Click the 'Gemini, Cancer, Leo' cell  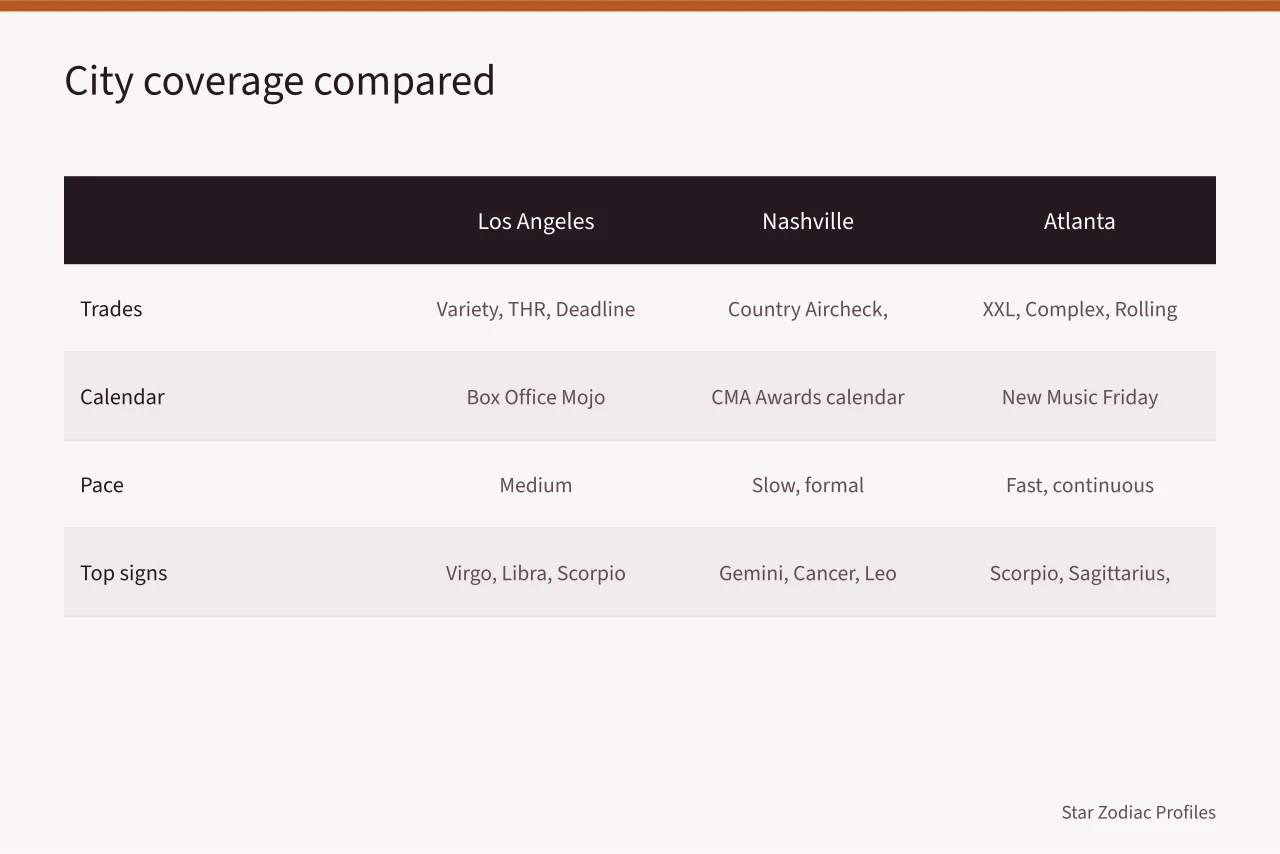[808, 573]
